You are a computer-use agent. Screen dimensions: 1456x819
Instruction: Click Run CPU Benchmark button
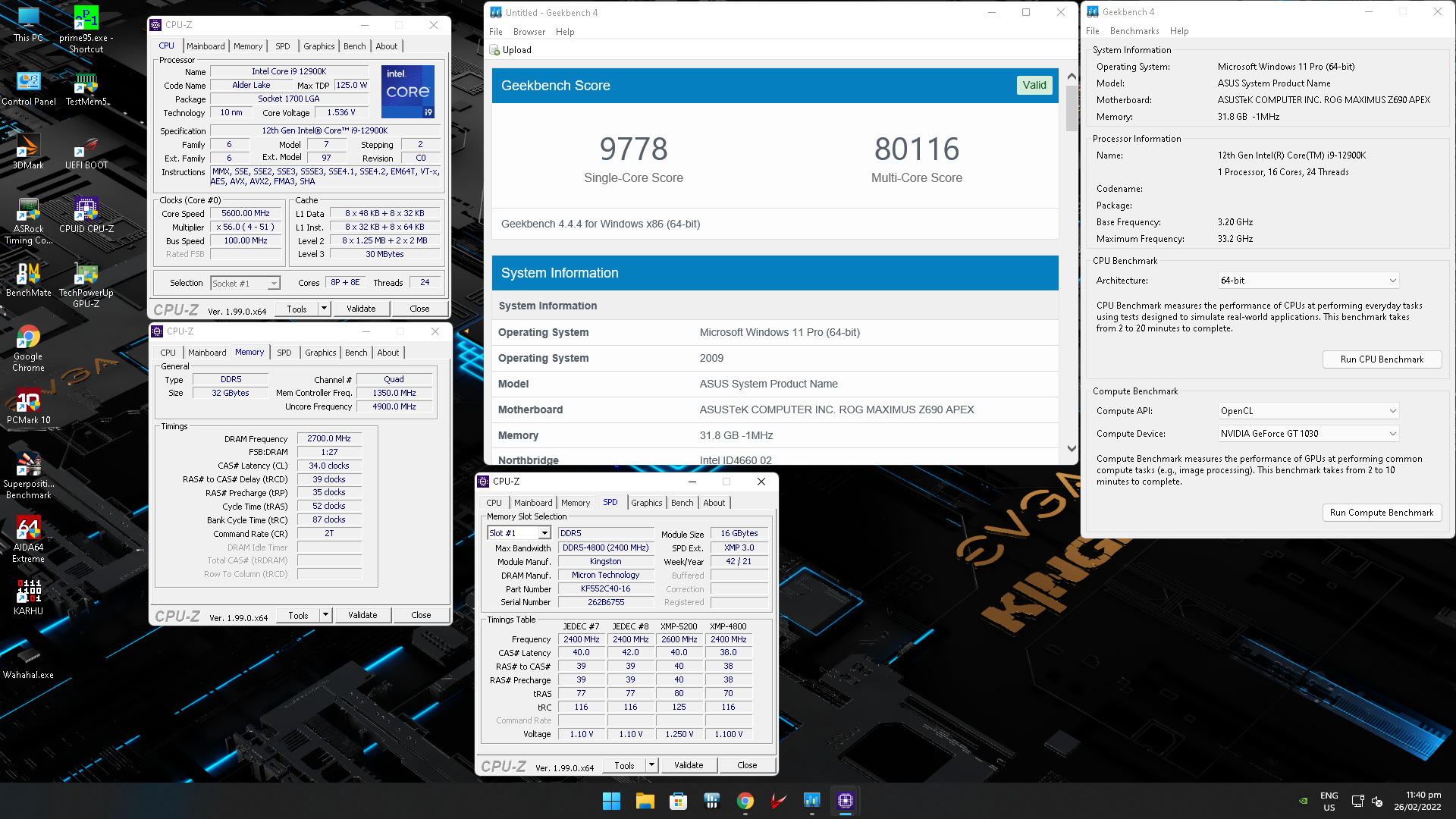pos(1382,359)
